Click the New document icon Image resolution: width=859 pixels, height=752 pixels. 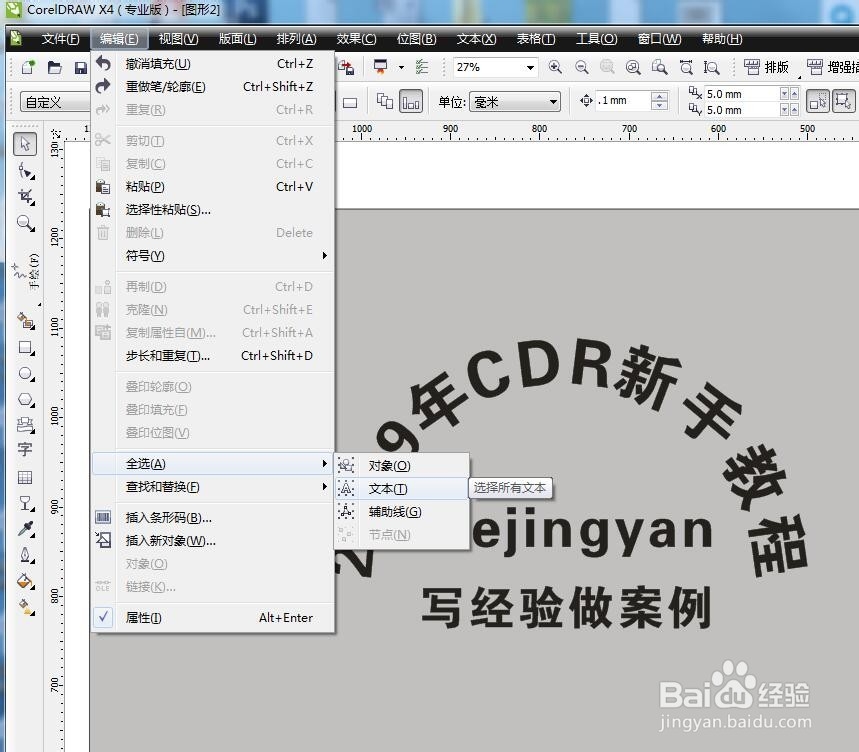28,67
